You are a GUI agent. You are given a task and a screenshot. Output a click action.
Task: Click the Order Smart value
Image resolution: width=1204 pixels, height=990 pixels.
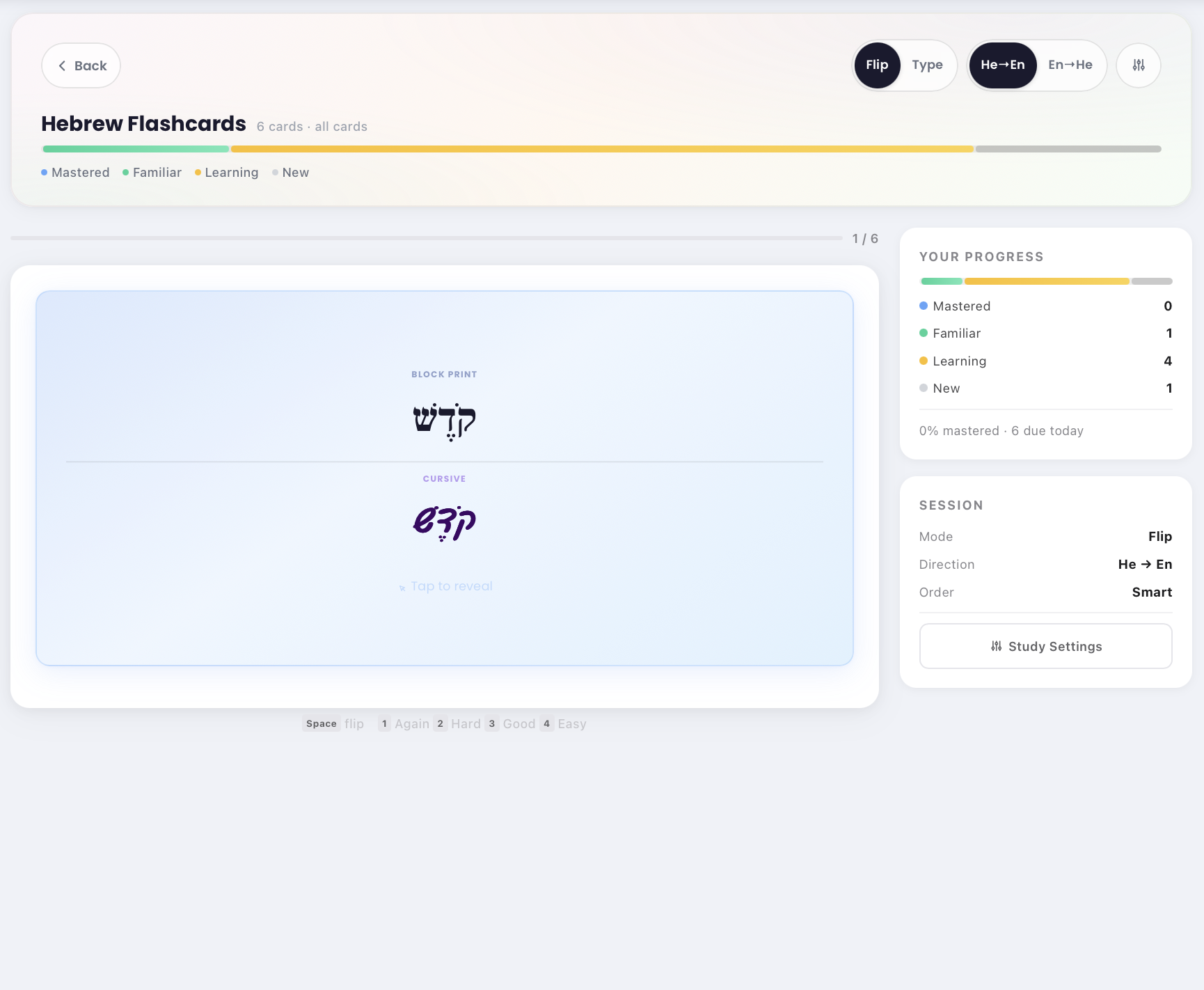pos(1152,592)
